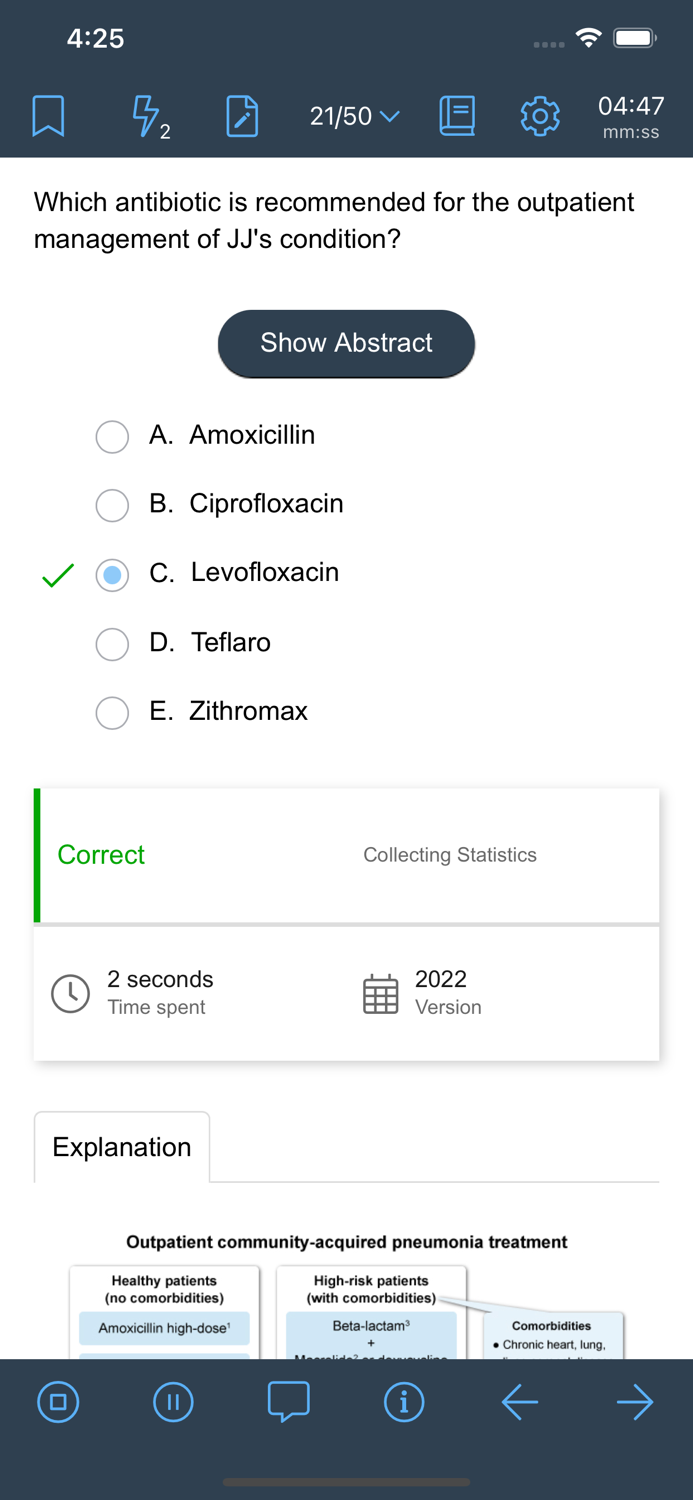Open the feedback chat icon
The image size is (693, 1500).
pyautogui.click(x=289, y=1402)
